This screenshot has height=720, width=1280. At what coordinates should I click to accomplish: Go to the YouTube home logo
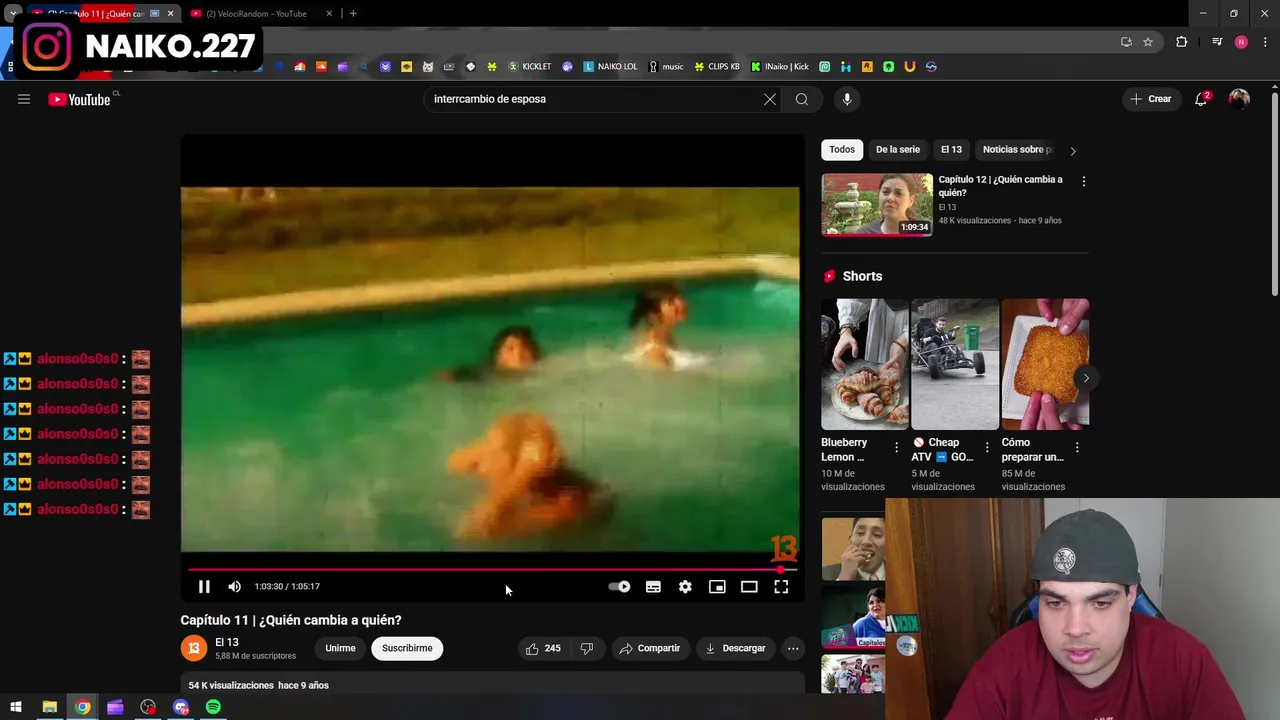coord(80,99)
